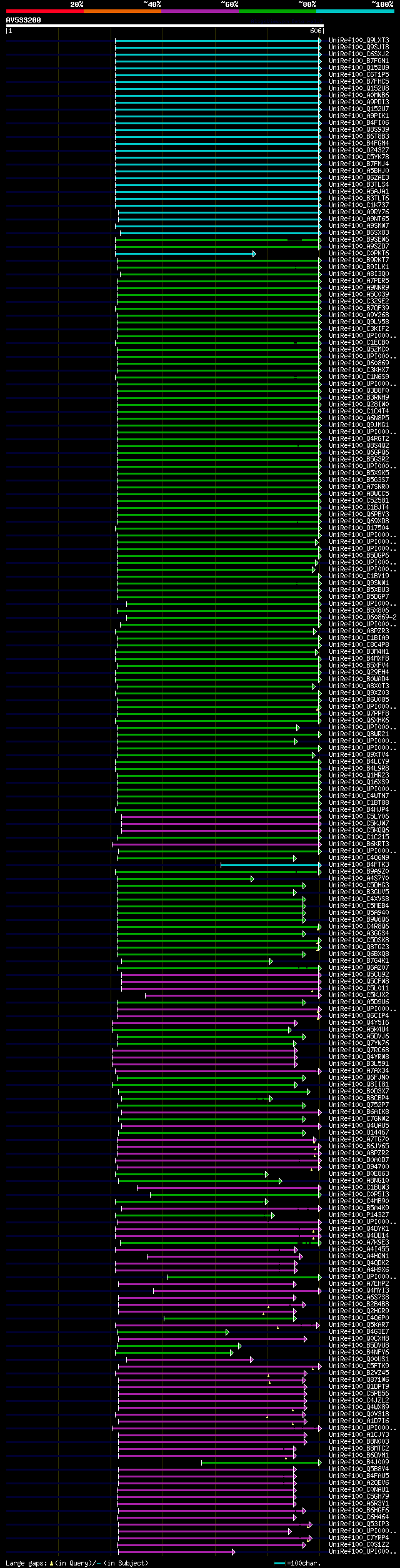Click the orange ~40% identity legend bar
Viewport: 400px width, 1568px height.
(122, 11)
